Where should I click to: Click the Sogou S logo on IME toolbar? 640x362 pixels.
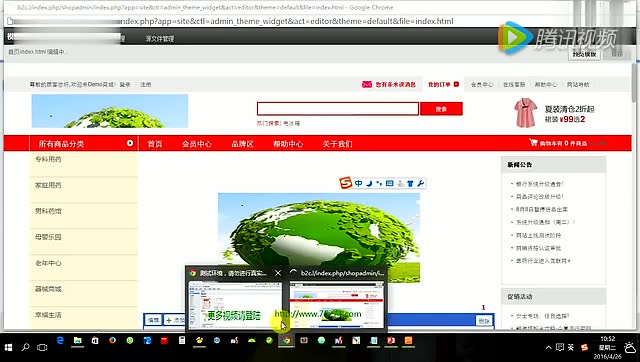point(346,183)
